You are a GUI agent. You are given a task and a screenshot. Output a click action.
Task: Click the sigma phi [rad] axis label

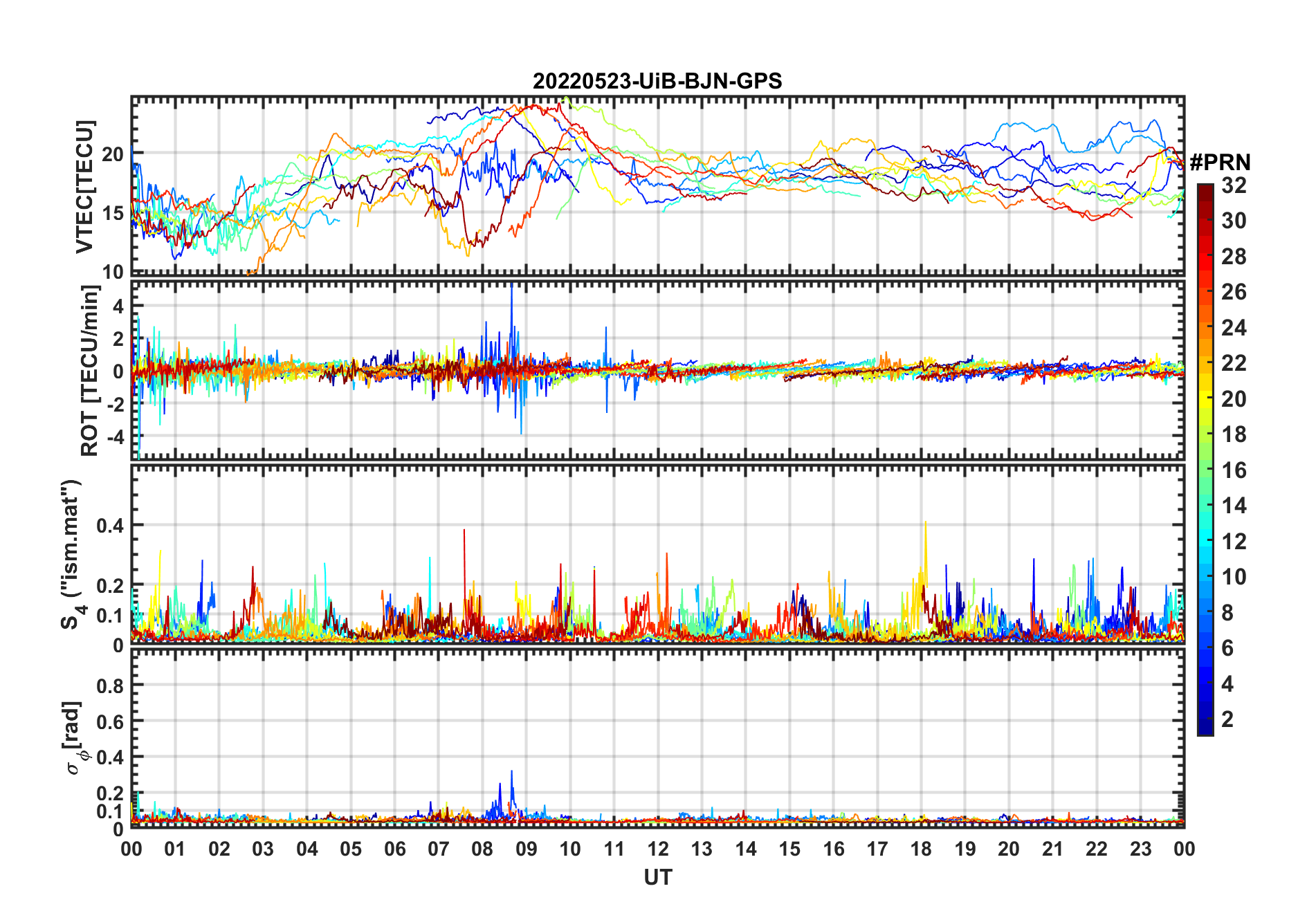75,737
